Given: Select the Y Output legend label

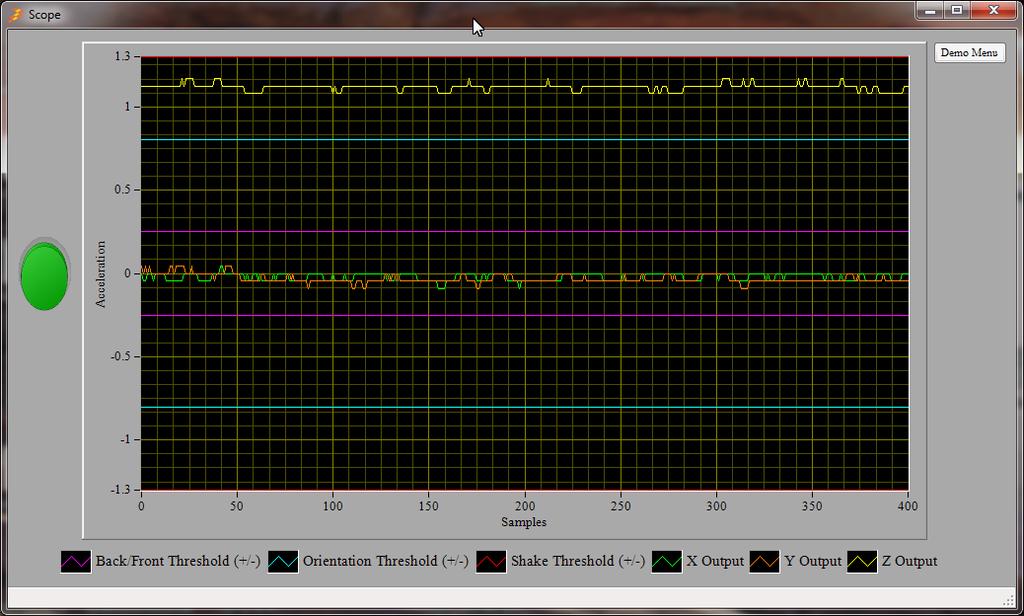Looking at the screenshot, I should coord(812,561).
